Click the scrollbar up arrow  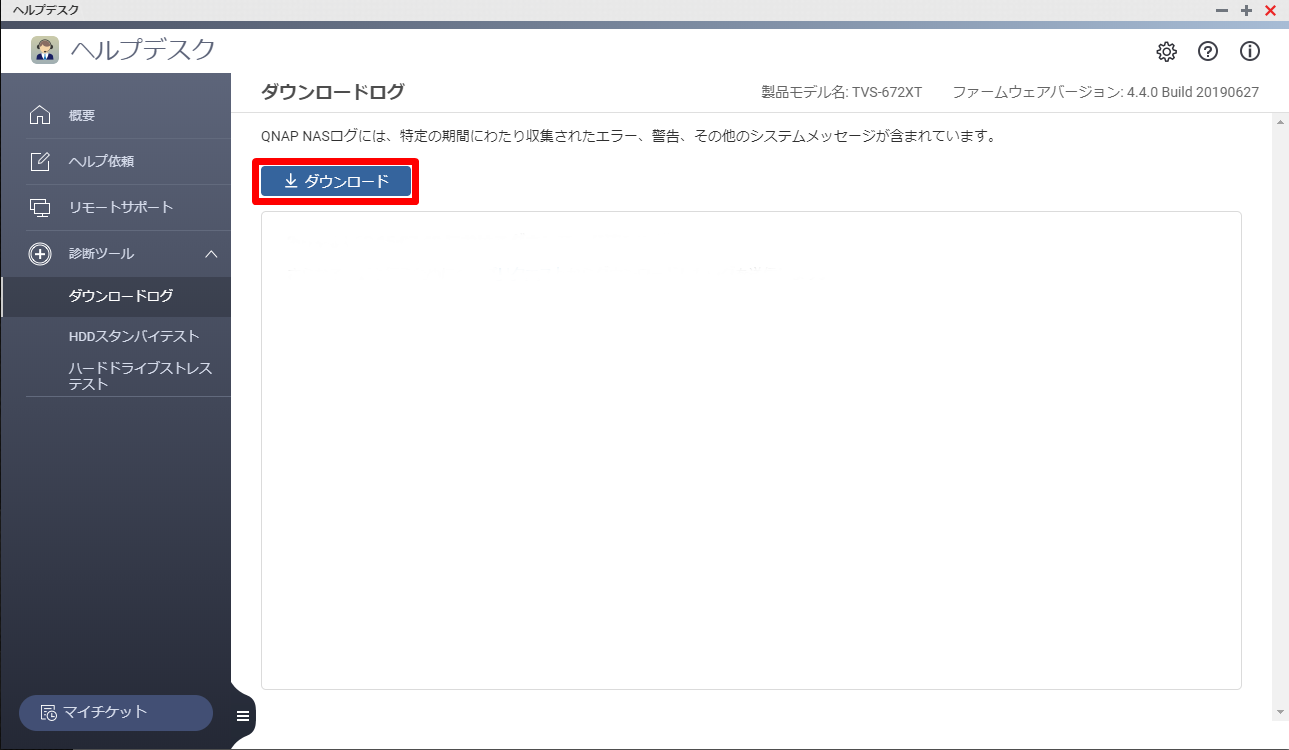coord(1281,122)
